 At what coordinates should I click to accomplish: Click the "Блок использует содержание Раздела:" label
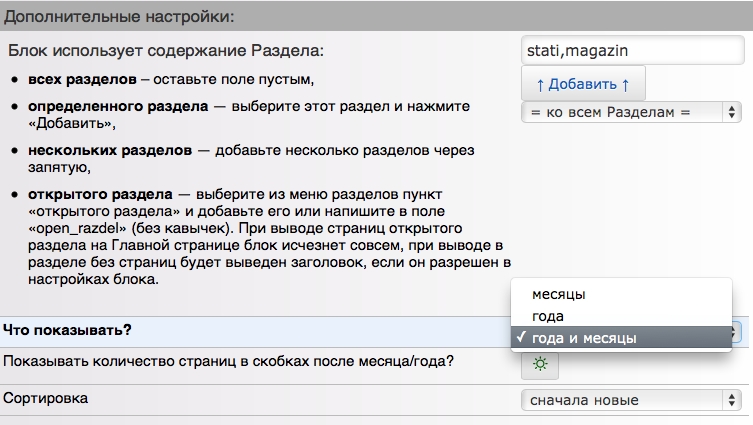point(166,50)
